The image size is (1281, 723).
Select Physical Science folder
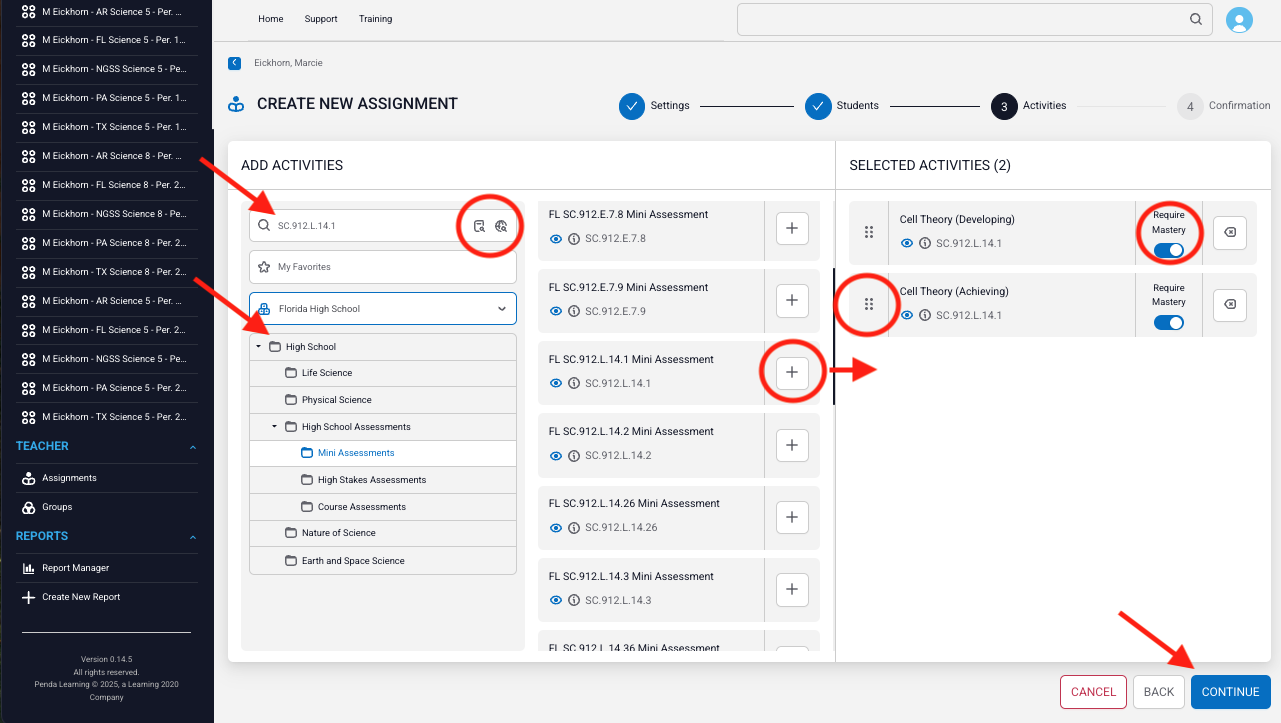(383, 400)
